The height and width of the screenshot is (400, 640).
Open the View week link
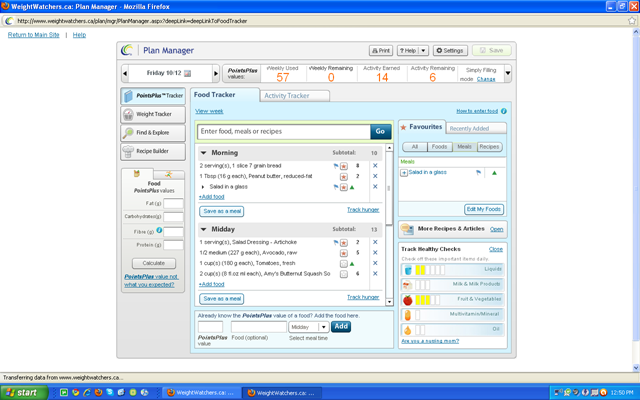209,111
